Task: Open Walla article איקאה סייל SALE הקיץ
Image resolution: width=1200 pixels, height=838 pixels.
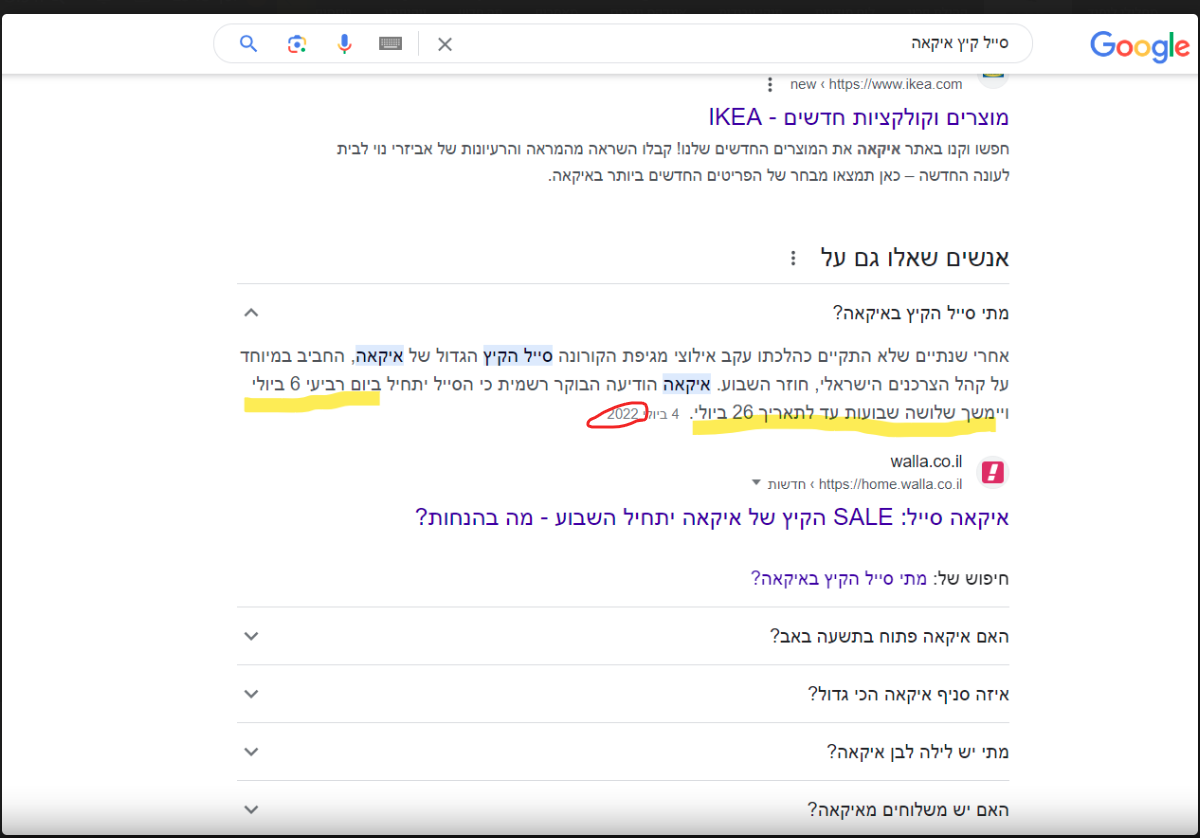Action: (712, 517)
